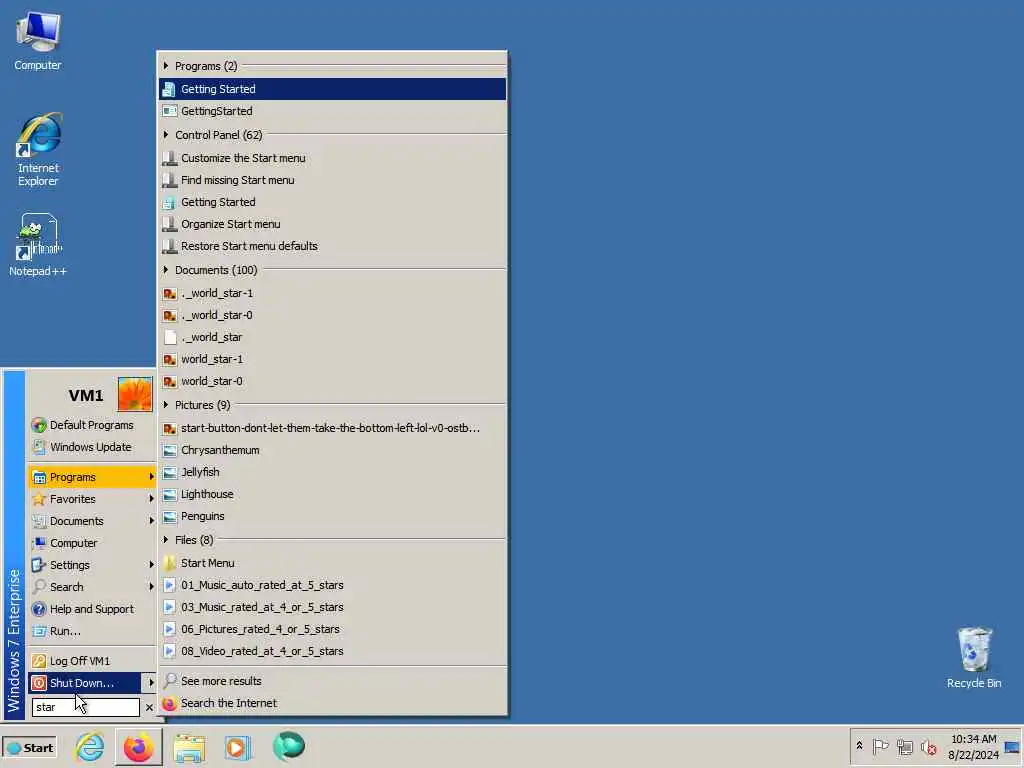Screen dimensions: 1024x768
Task: Click the green round taskbar application icon
Action: (288, 746)
